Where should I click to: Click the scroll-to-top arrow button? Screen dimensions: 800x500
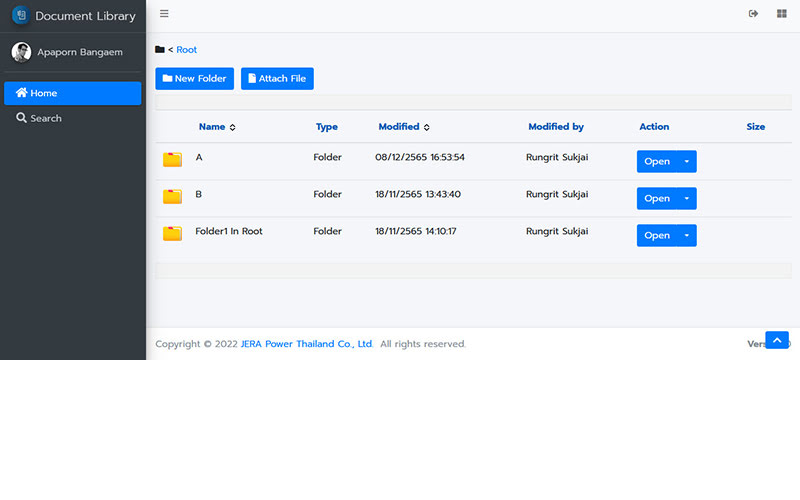point(777,340)
